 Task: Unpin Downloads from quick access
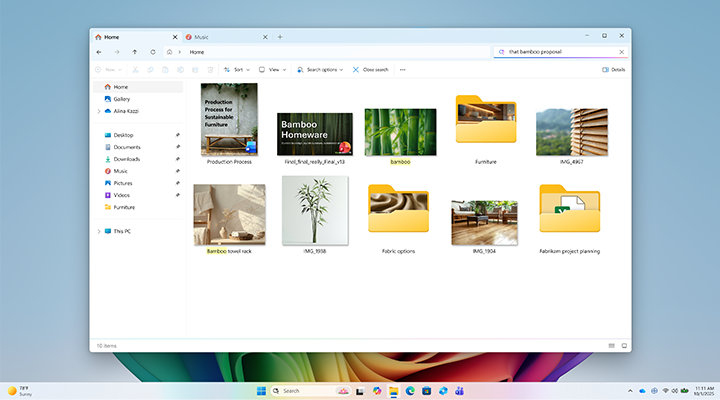[x=178, y=159]
